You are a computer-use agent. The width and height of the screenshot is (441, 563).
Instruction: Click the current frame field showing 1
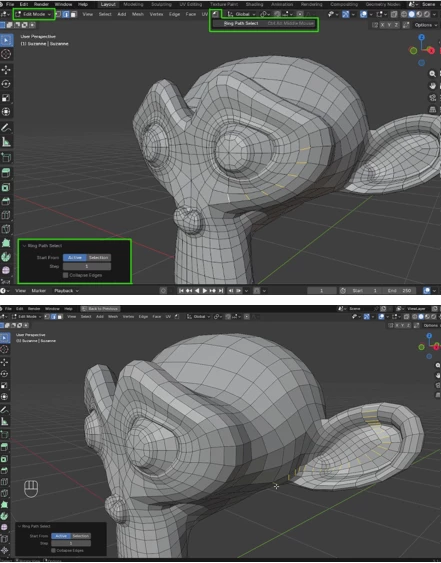tap(322, 290)
